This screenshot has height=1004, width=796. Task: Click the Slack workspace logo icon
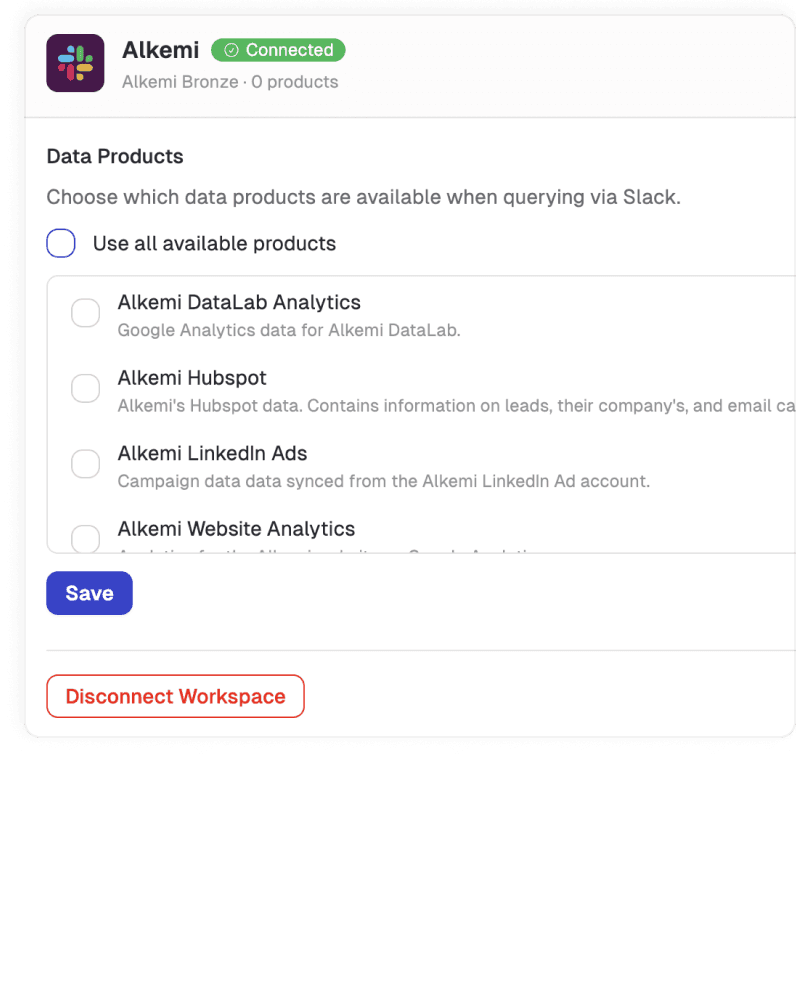pos(75,62)
